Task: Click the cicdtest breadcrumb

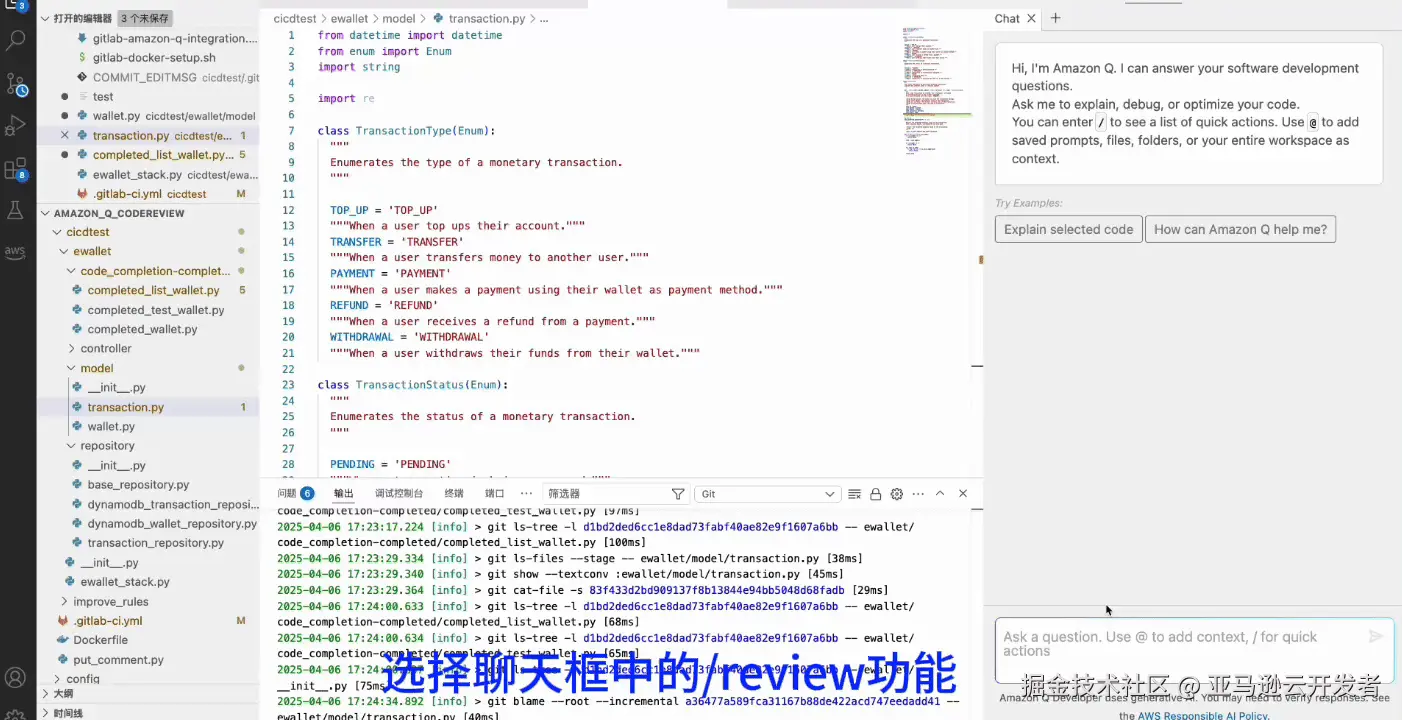Action: pyautogui.click(x=296, y=18)
